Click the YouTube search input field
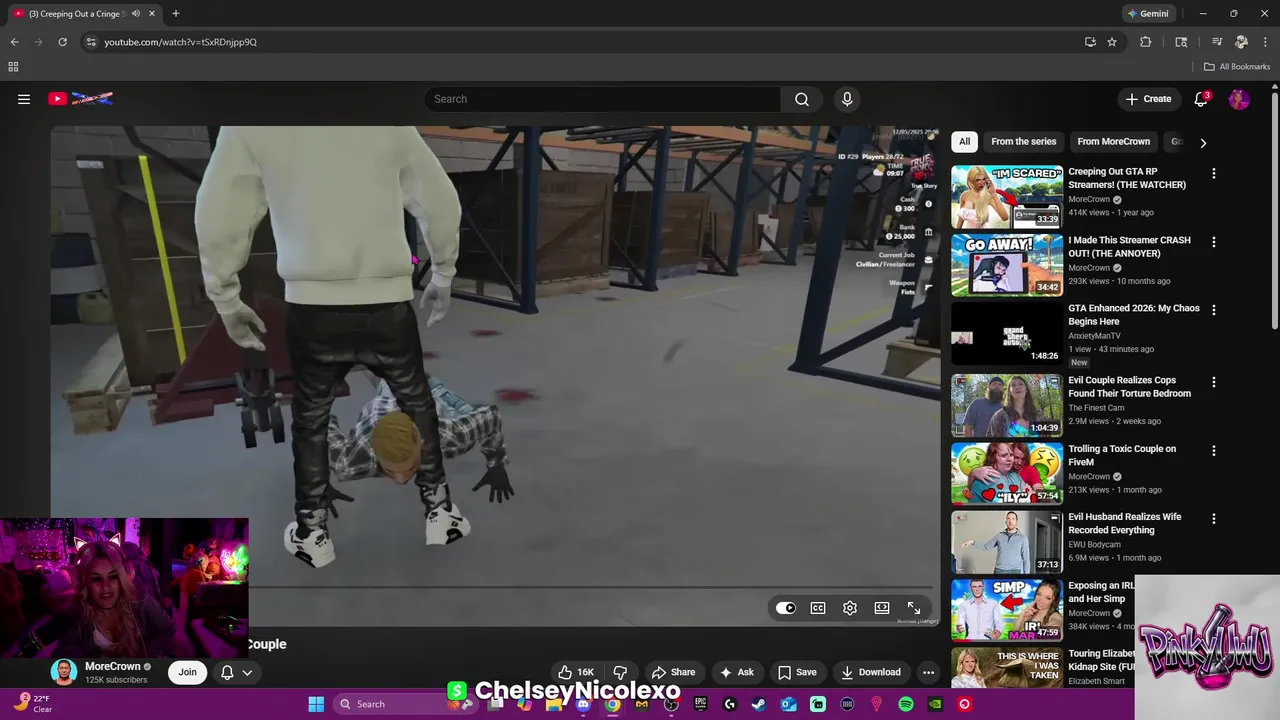The width and height of the screenshot is (1280, 720). (x=603, y=99)
